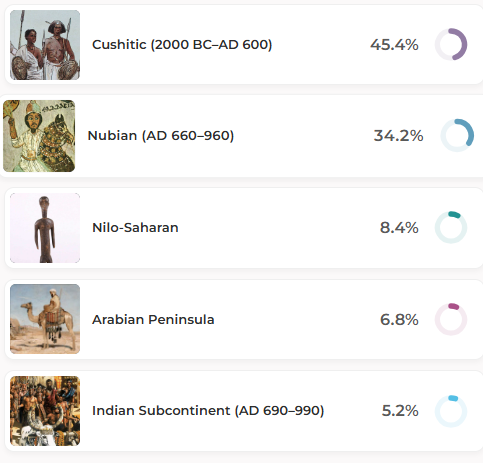This screenshot has height=463, width=483.
Task: Select the Indian Subcontinent (AD 690–990) label
Action: tap(208, 411)
